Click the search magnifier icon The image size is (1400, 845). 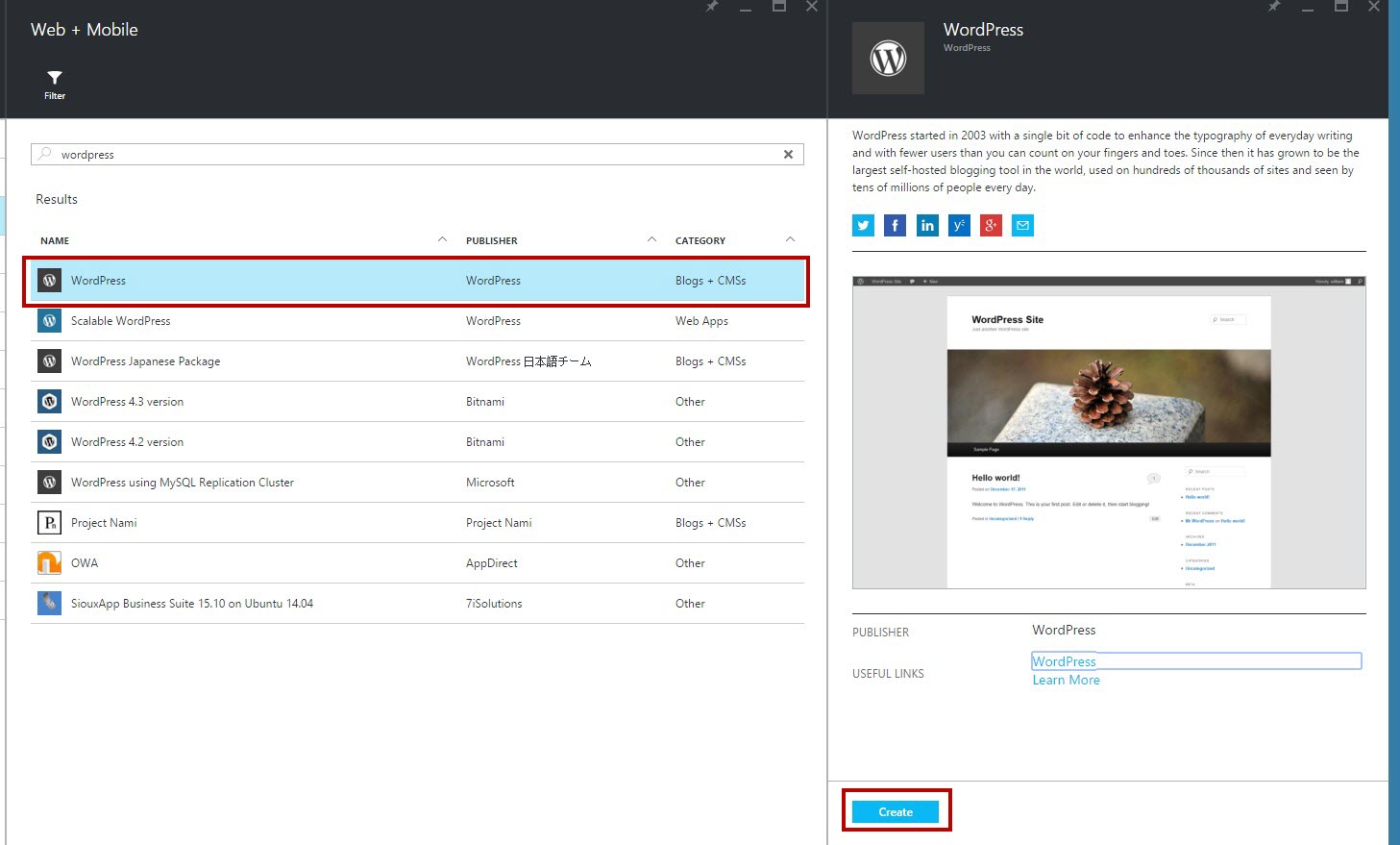coord(45,154)
